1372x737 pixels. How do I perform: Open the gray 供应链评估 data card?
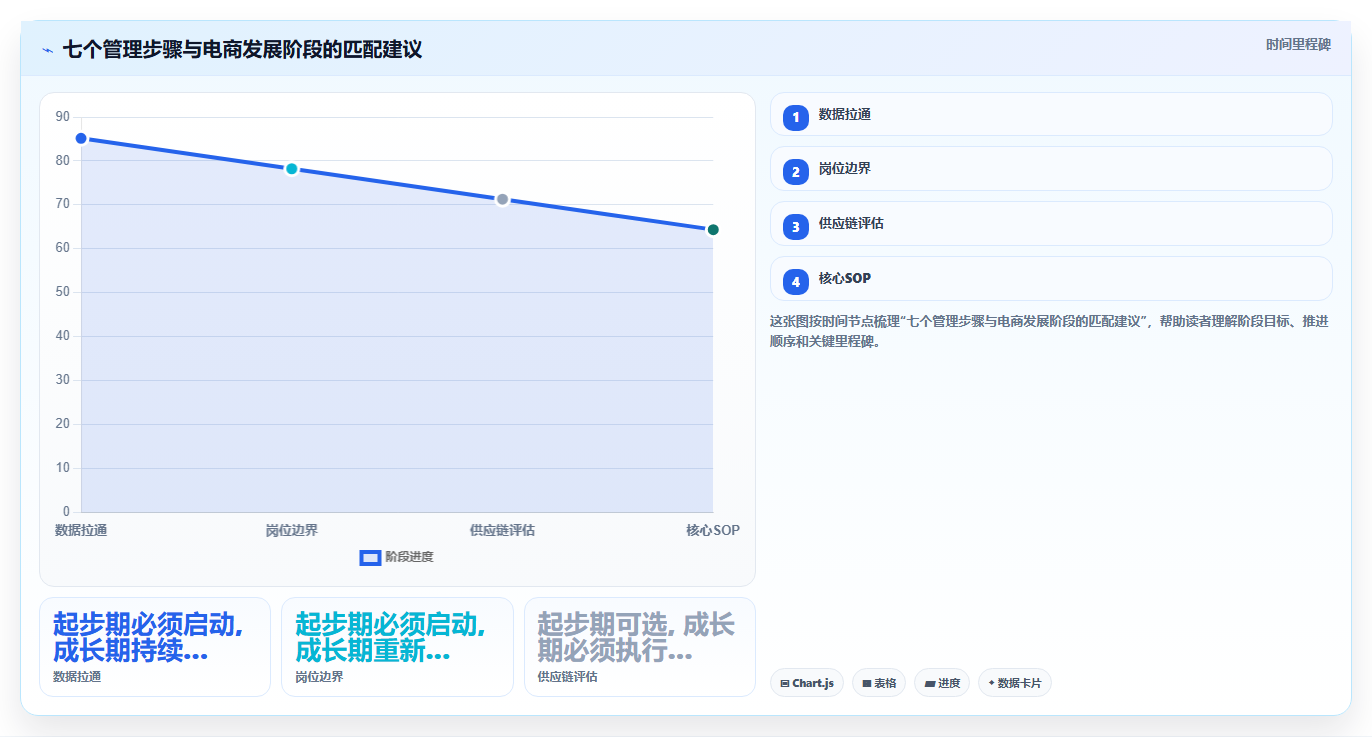(640, 647)
